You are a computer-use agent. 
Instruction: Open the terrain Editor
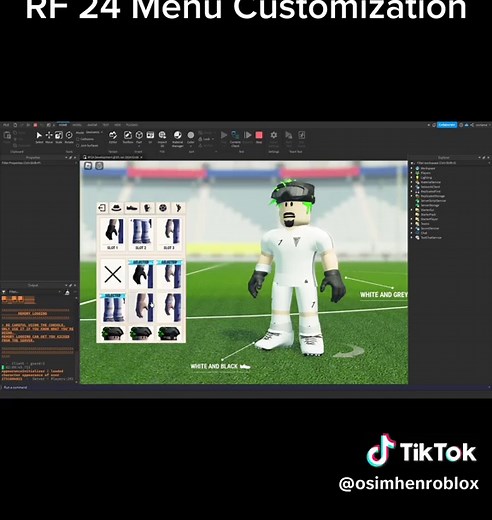click(113, 137)
